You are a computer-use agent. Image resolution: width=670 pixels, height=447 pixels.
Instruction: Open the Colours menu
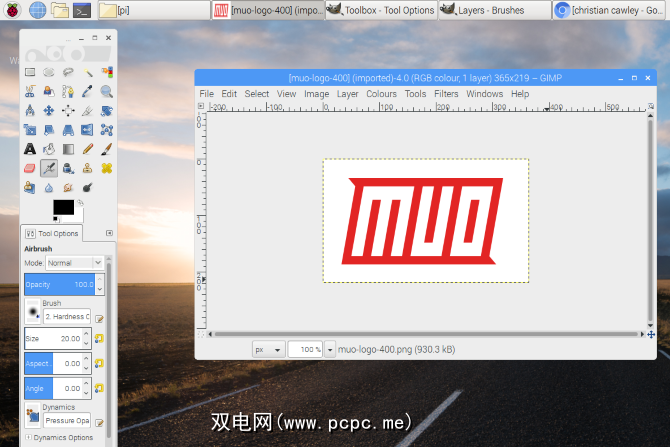381,94
